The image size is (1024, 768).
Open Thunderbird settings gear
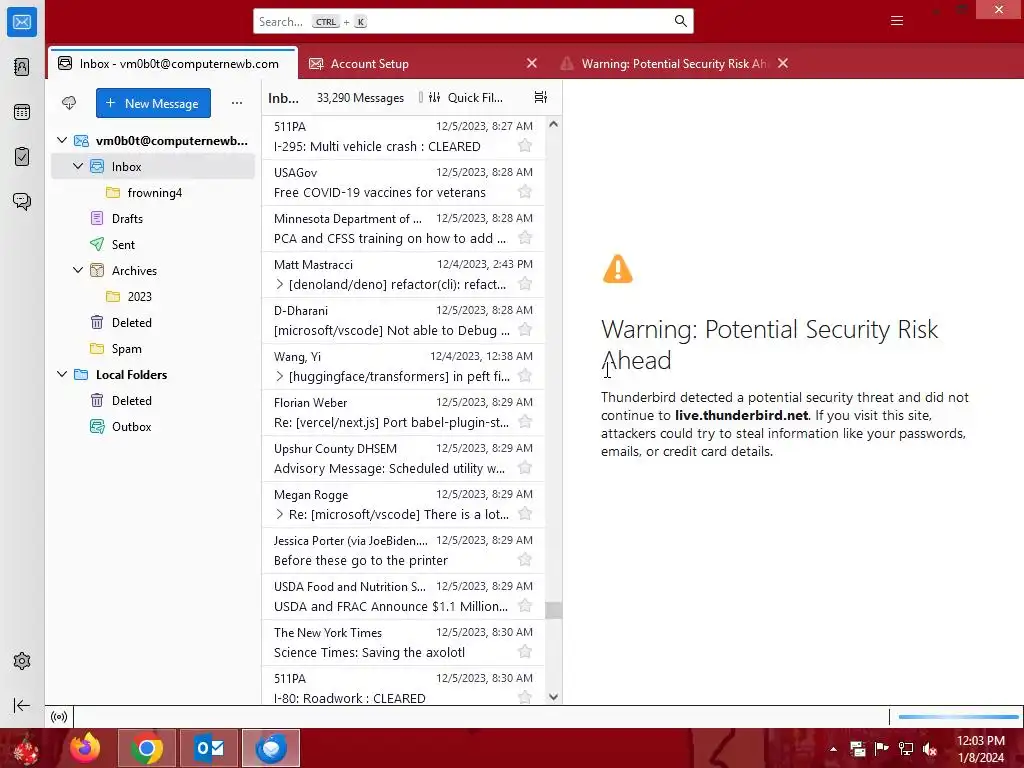point(22,661)
